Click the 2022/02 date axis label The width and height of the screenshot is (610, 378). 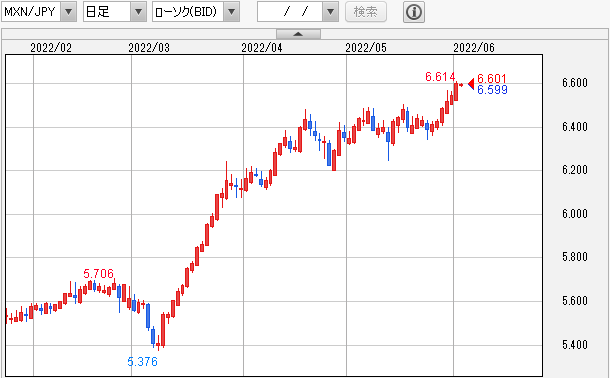[x=51, y=48]
